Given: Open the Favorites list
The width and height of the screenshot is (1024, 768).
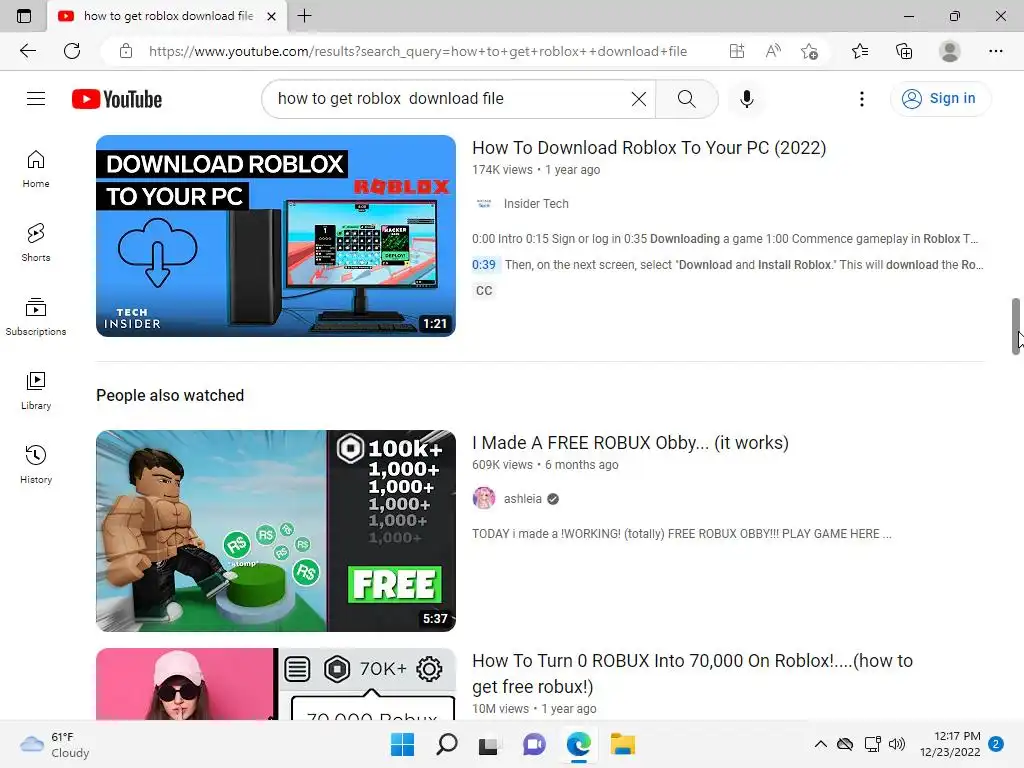Looking at the screenshot, I should pyautogui.click(x=860, y=51).
